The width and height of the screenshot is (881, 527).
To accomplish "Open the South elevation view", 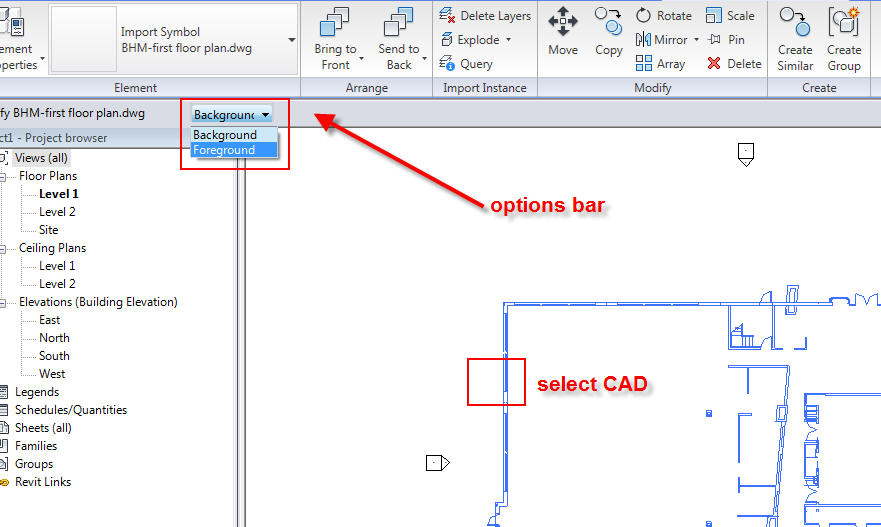I will [54, 356].
